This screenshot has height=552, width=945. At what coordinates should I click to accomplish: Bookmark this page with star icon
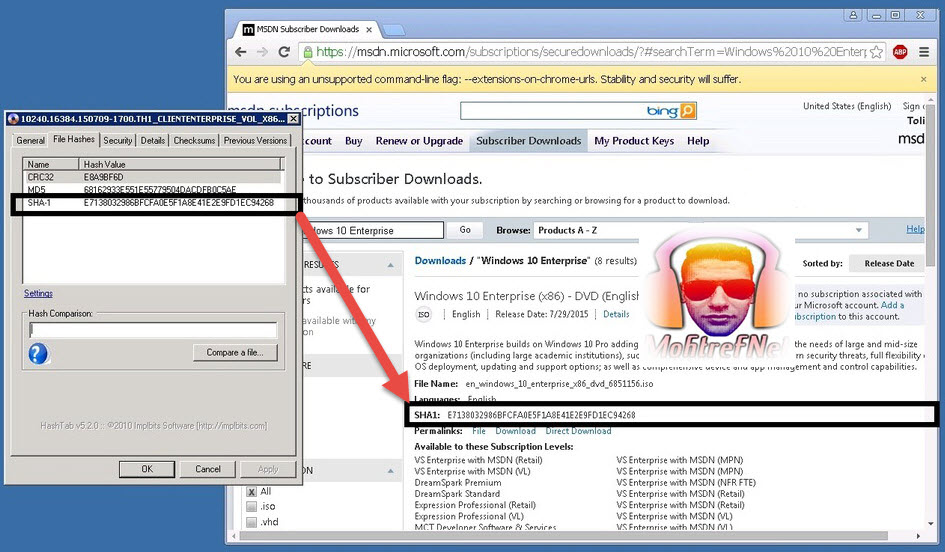[877, 52]
